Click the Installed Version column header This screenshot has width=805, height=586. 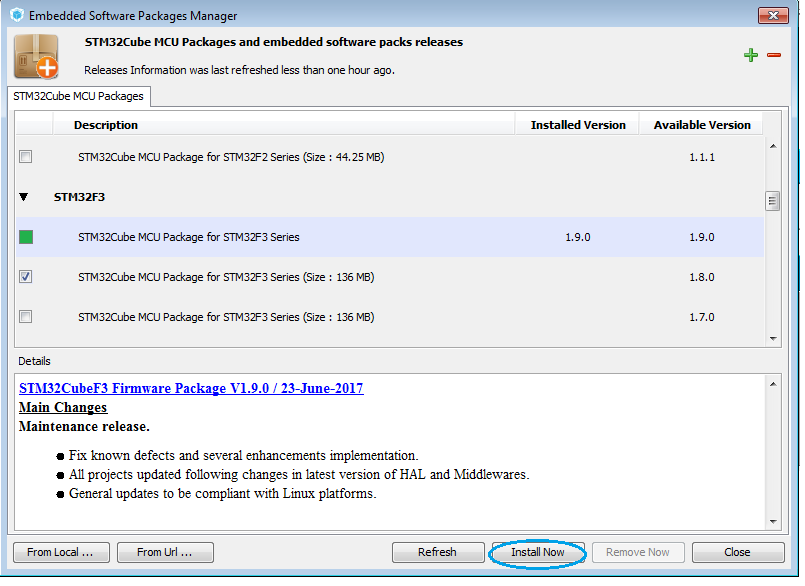click(578, 125)
